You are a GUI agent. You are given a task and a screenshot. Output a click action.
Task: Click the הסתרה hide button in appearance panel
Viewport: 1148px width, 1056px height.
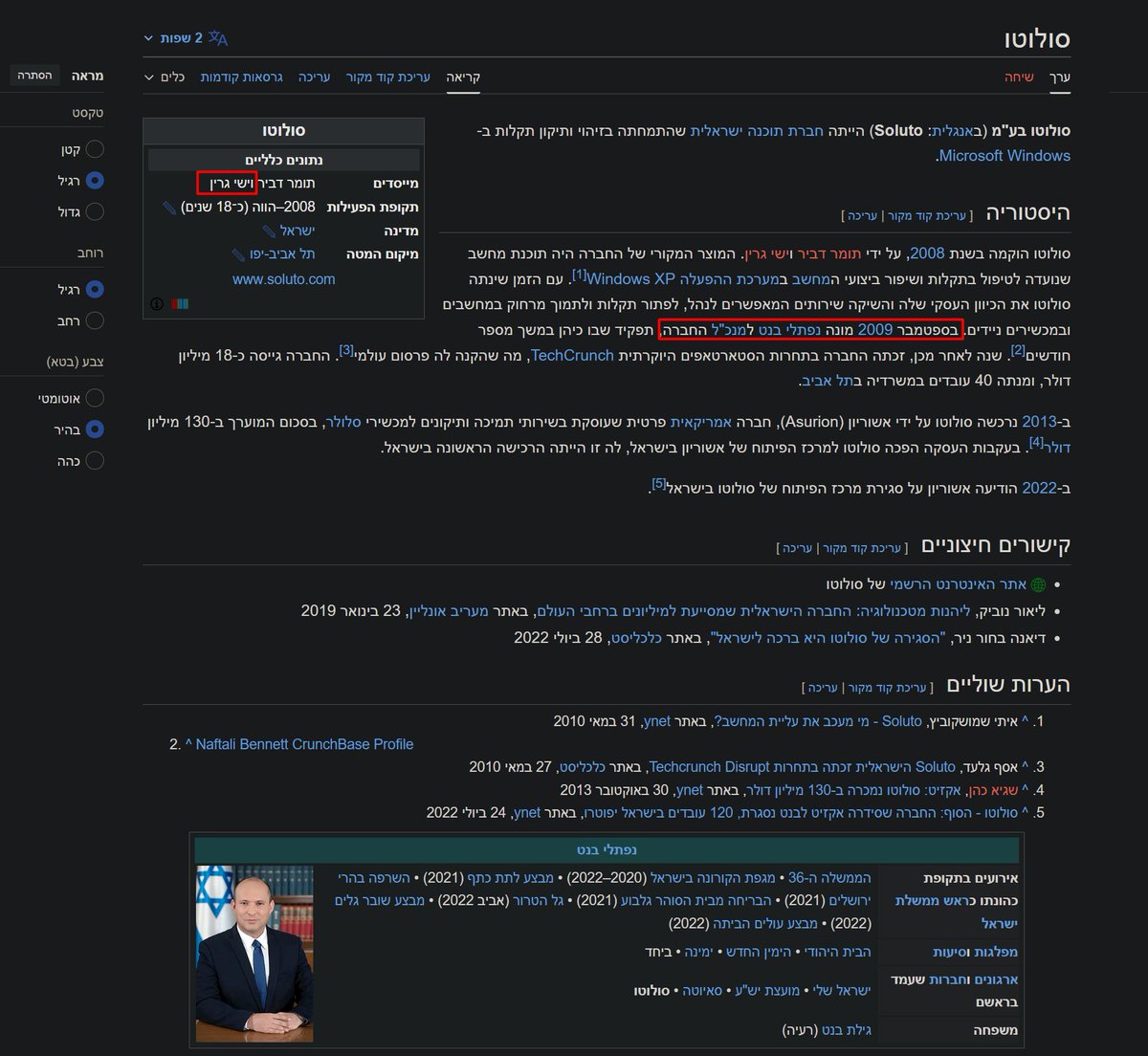coord(34,75)
